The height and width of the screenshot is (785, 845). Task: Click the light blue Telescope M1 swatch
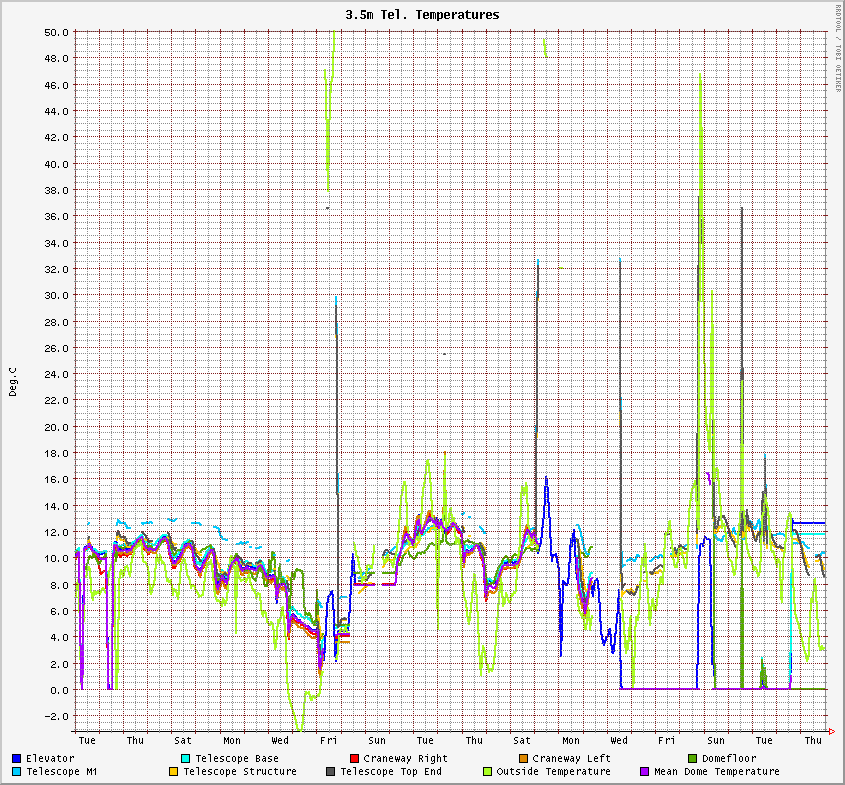click(x=17, y=772)
